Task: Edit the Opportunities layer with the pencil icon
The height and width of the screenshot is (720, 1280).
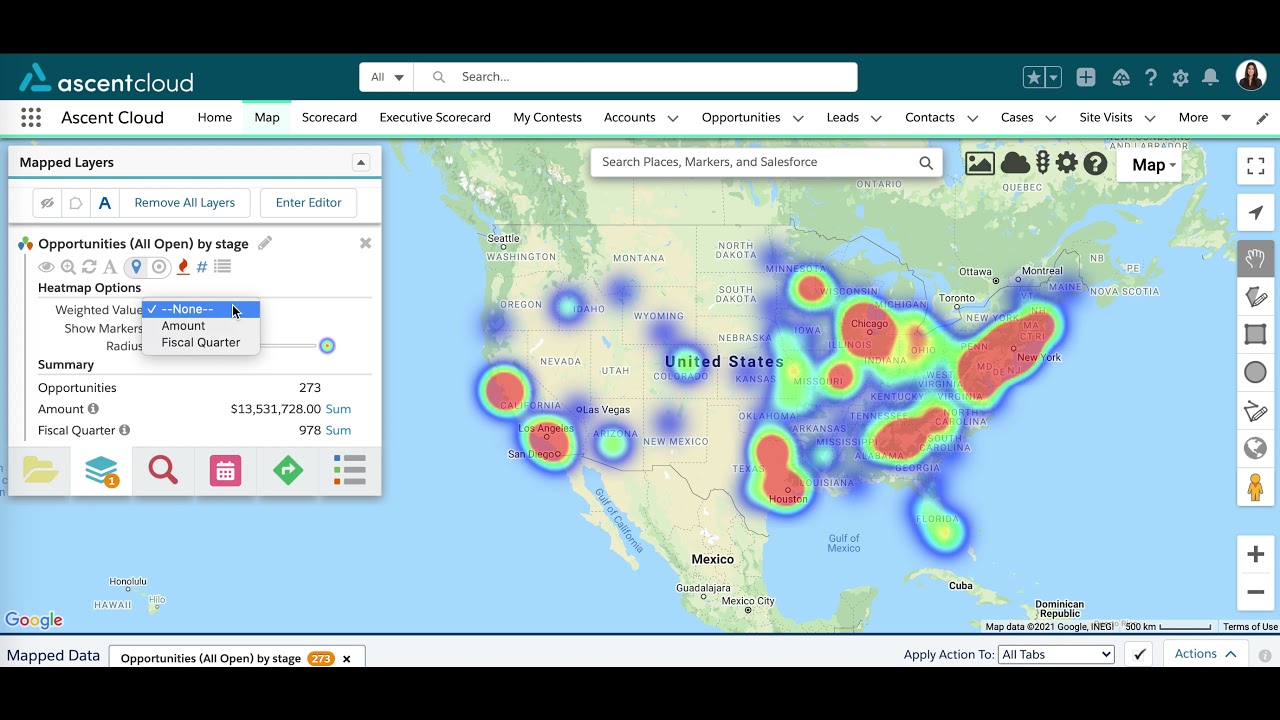Action: [265, 243]
